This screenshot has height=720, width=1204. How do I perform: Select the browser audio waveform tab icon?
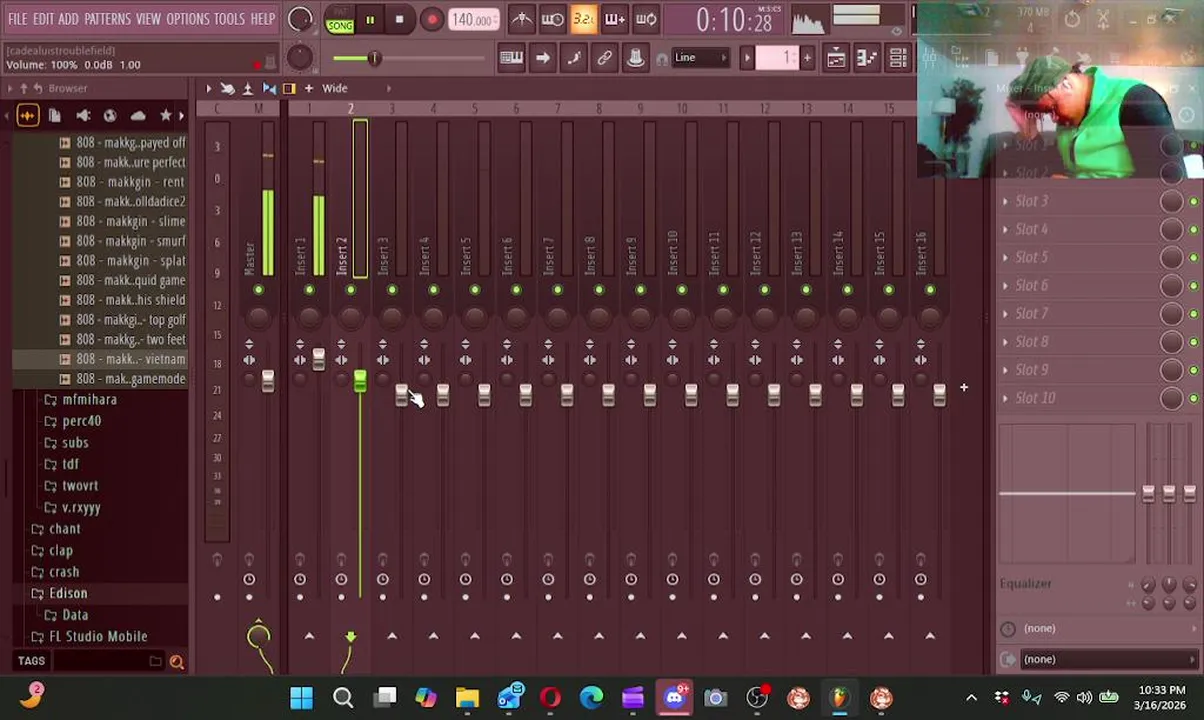(x=27, y=116)
